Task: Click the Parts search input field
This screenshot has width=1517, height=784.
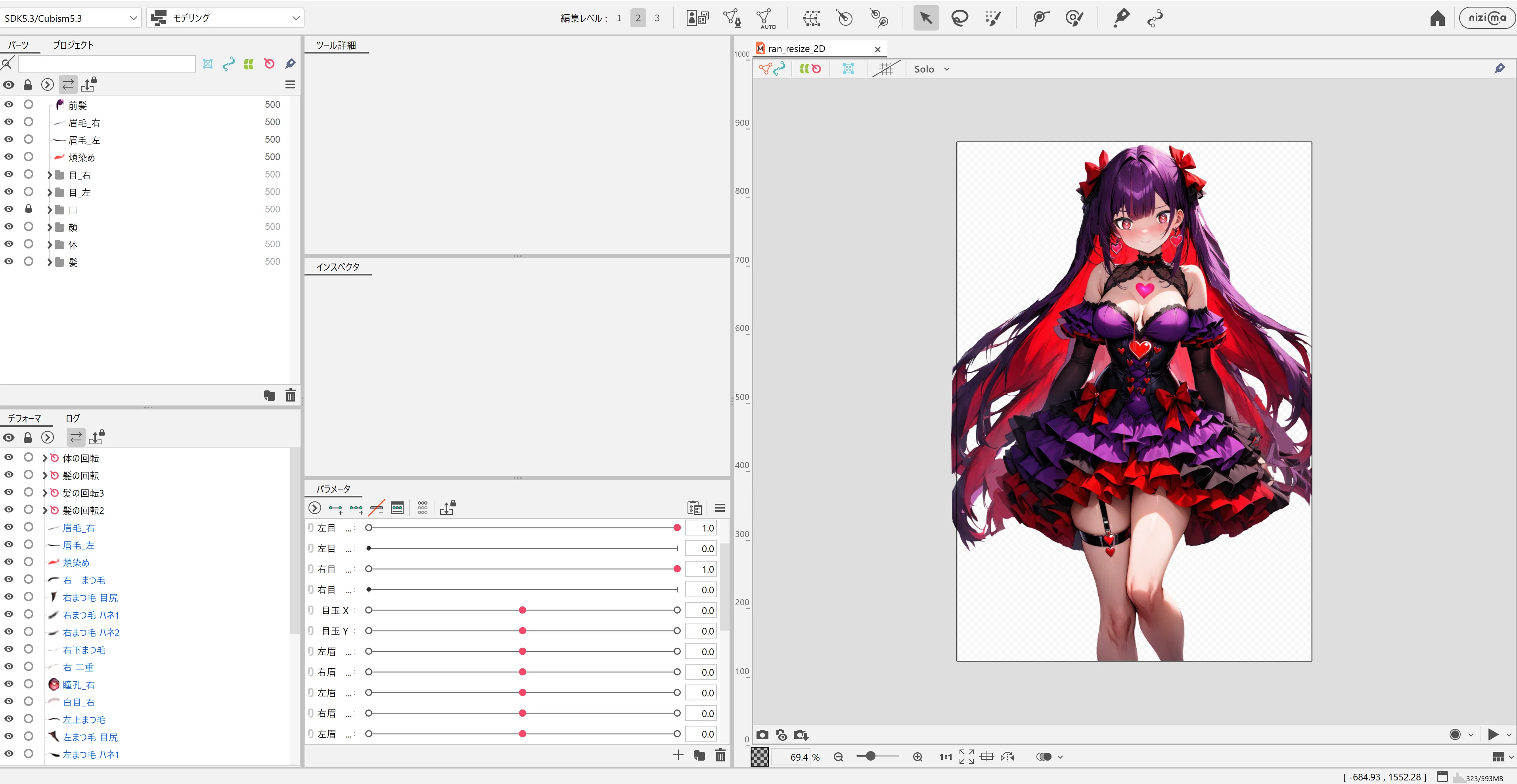Action: point(107,63)
